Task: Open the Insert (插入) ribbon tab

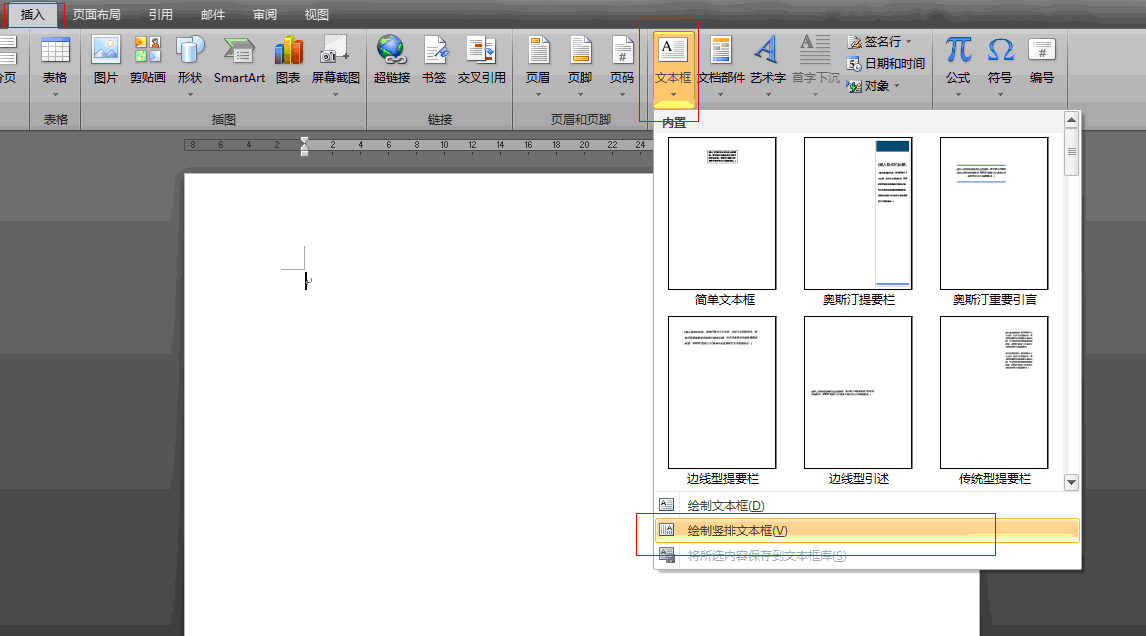Action: click(33, 15)
